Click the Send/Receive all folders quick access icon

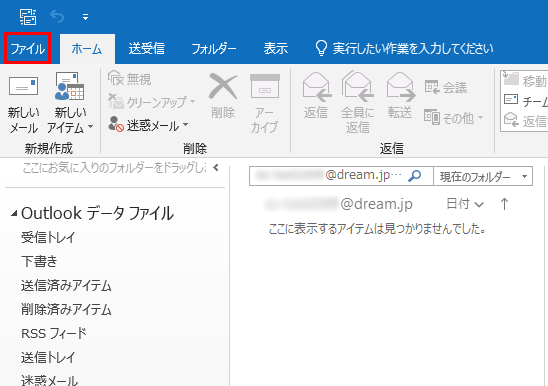[x=28, y=17]
